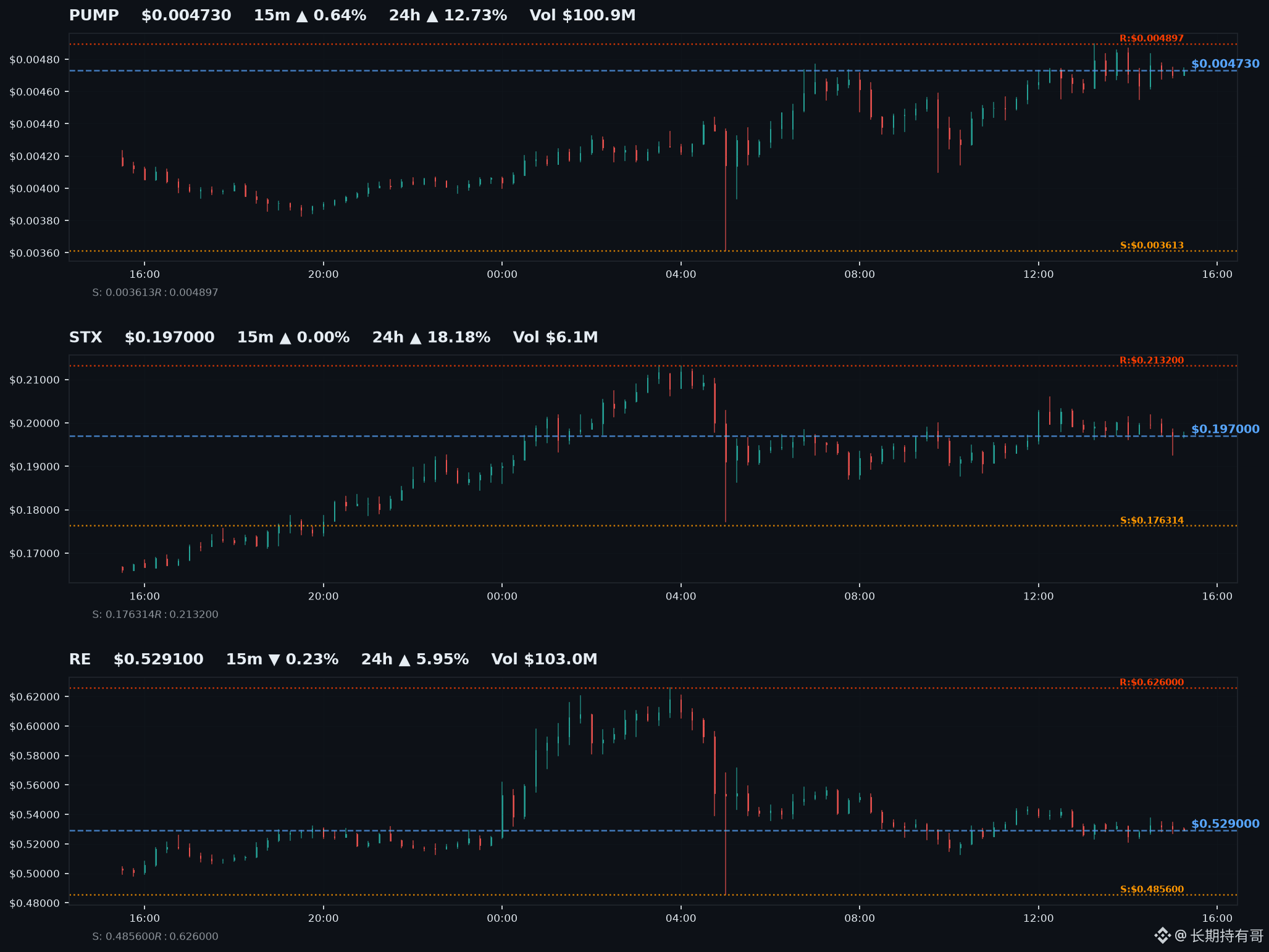
Task: Click the 08:00 time tick on STX chart
Action: coord(860,596)
